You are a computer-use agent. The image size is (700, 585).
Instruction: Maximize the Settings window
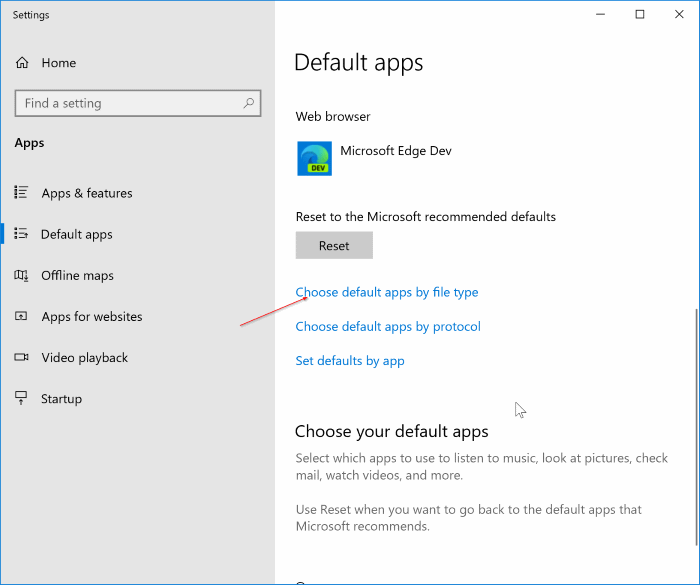pos(640,14)
